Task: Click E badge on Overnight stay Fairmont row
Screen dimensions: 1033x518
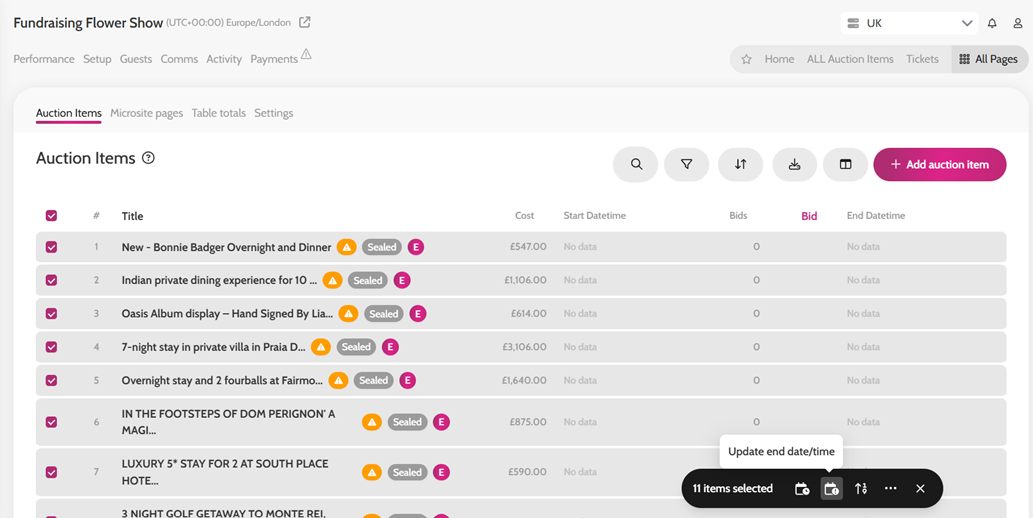Action: point(408,380)
